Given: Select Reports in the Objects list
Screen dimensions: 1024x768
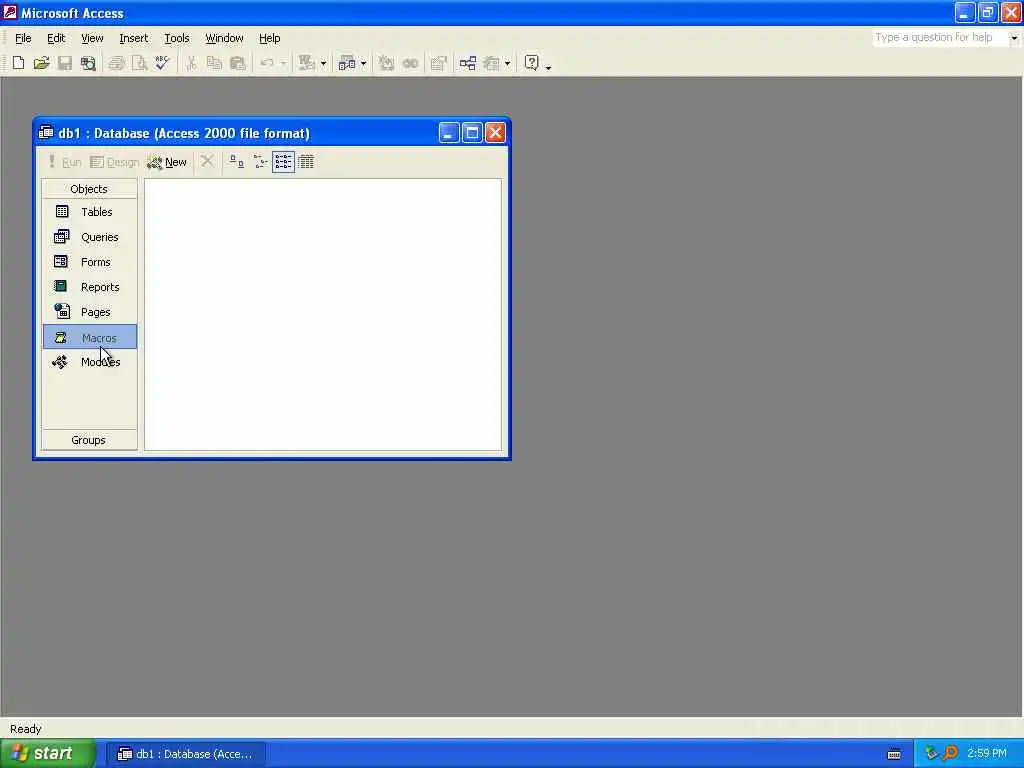Looking at the screenshot, I should pyautogui.click(x=89, y=287).
